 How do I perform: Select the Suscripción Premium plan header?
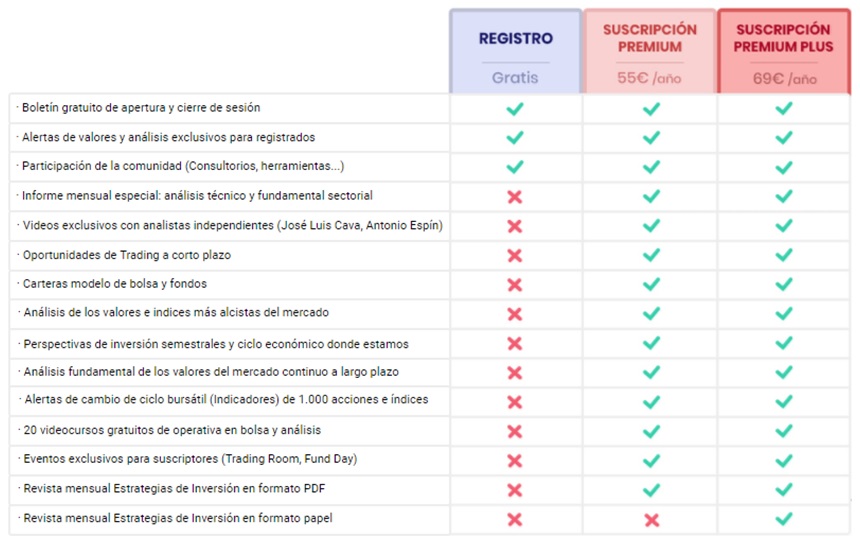click(x=650, y=38)
